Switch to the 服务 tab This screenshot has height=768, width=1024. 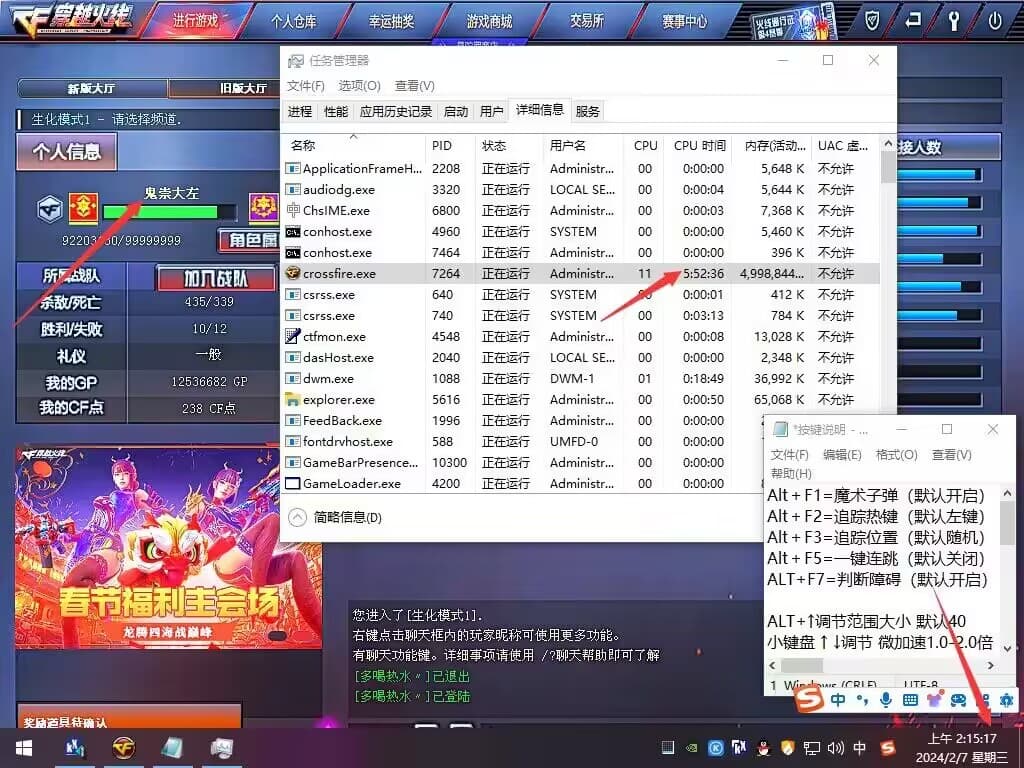click(587, 112)
